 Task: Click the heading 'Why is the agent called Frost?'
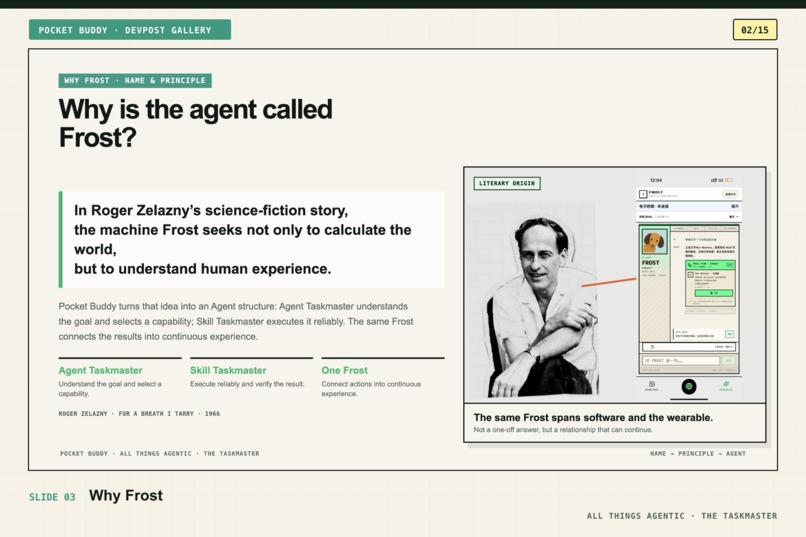pyautogui.click(x=195, y=123)
